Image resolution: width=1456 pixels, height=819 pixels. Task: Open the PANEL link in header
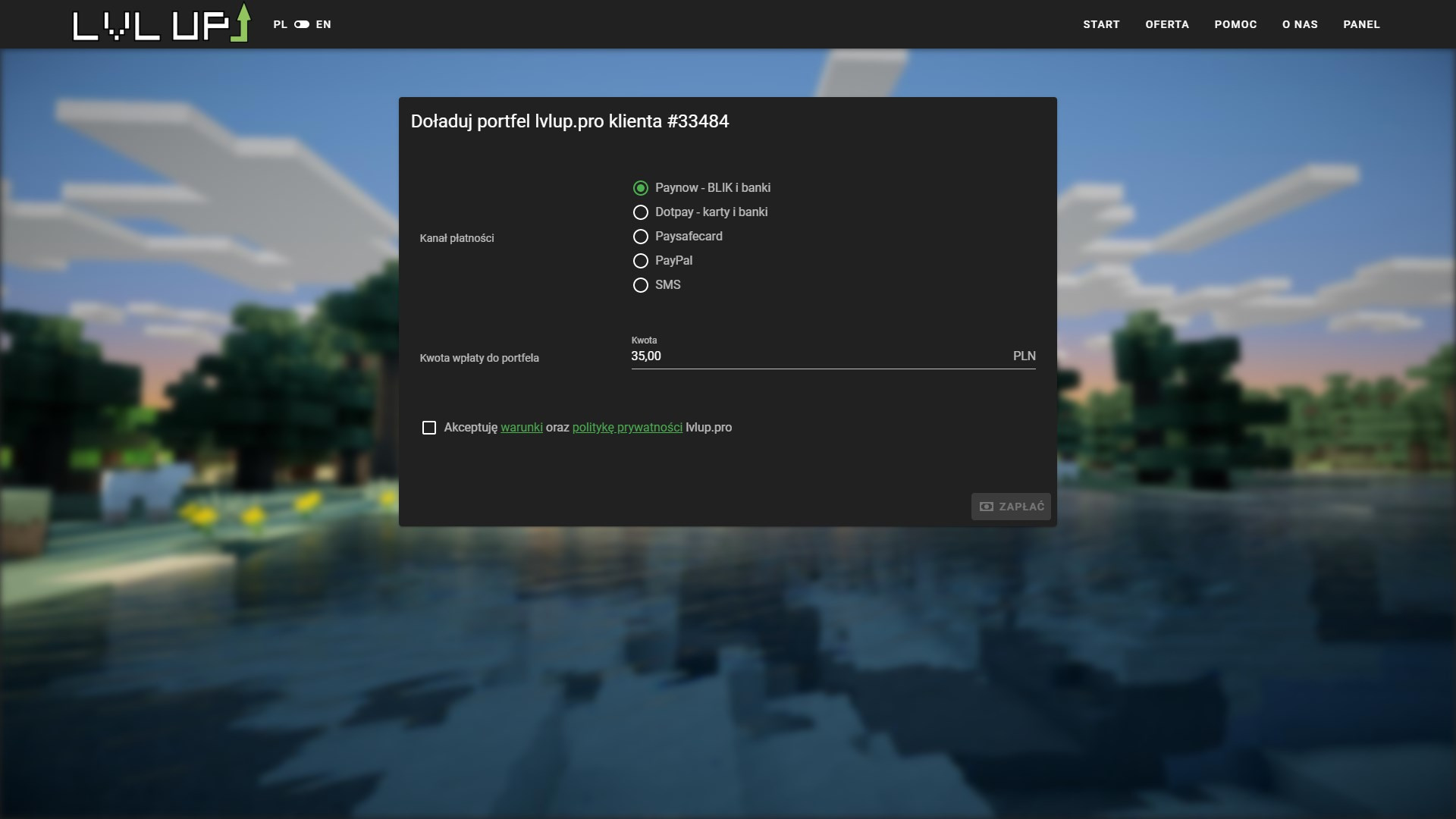pos(1361,24)
